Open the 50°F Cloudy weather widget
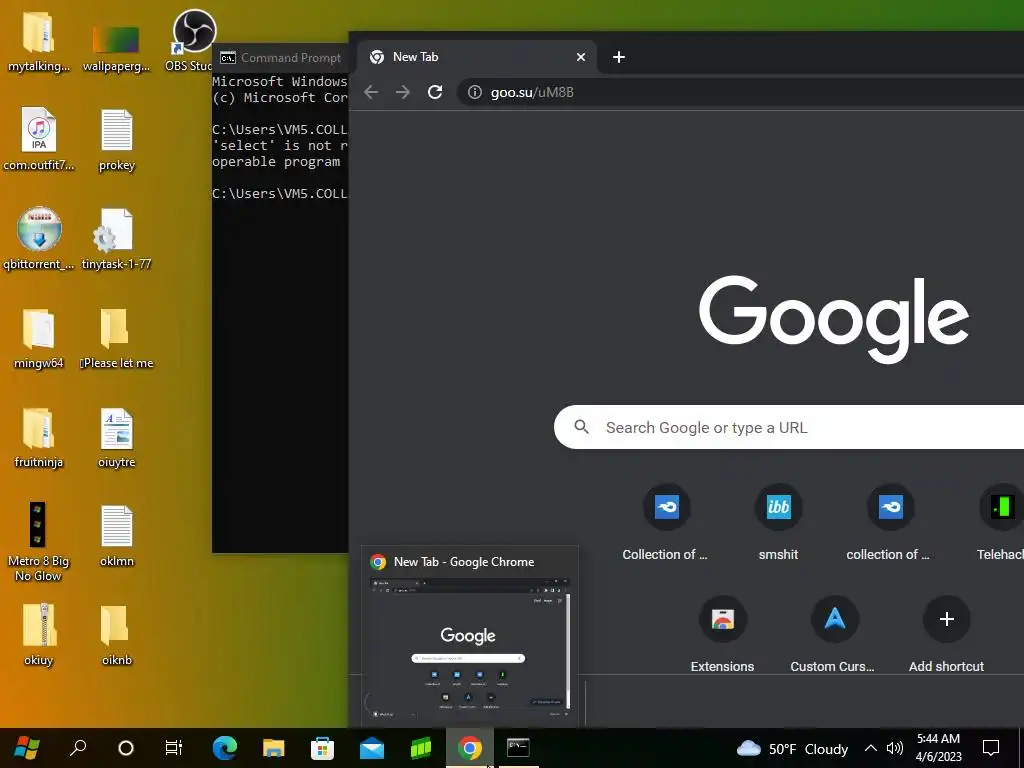The width and height of the screenshot is (1024, 768). [792, 748]
